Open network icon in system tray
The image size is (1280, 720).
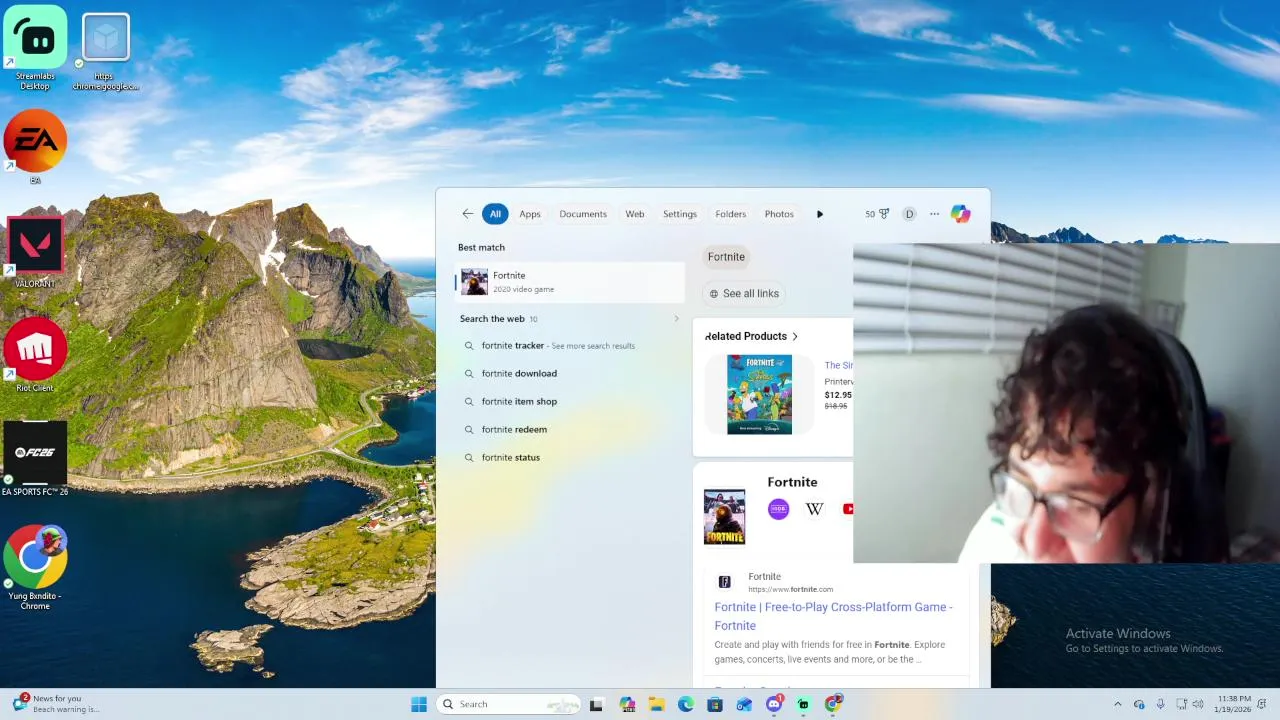pyautogui.click(x=1181, y=704)
